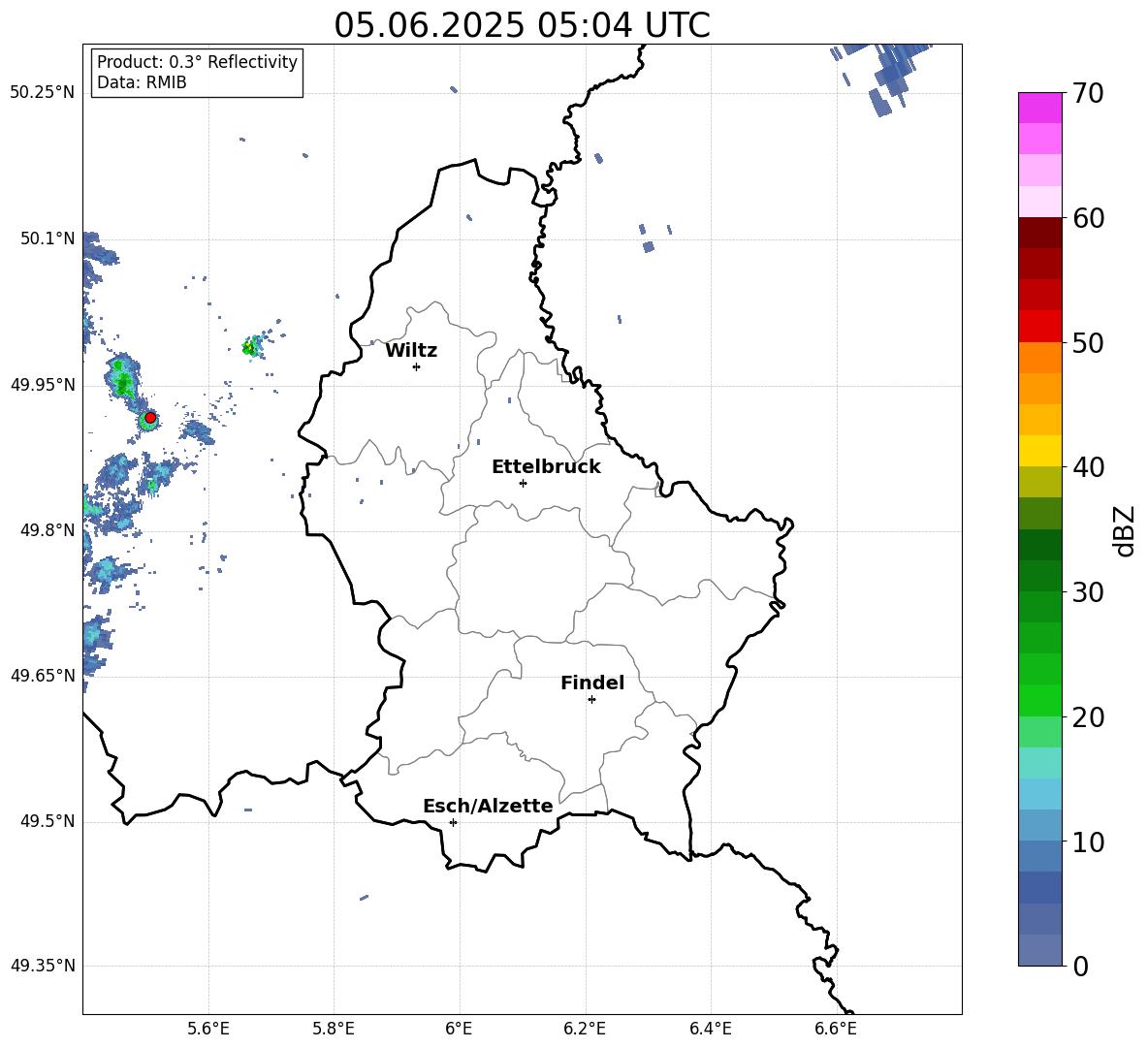Image resolution: width=1148 pixels, height=1048 pixels.
Task: Click the 49.5°N latitude label
Action: (47, 820)
